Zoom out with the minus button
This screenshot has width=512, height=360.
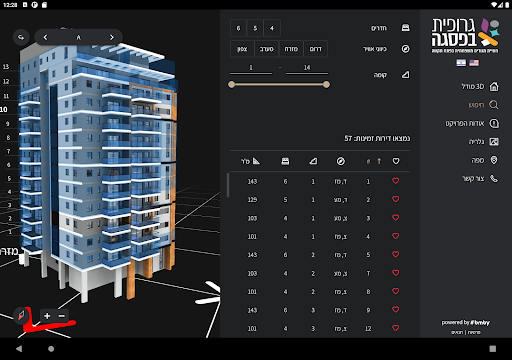point(62,316)
